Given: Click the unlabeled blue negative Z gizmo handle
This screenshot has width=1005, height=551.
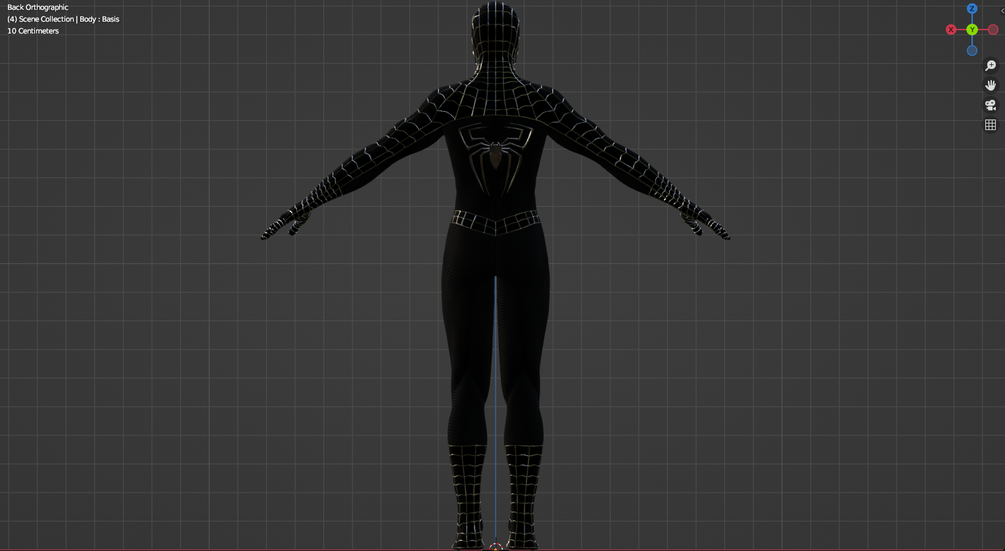Looking at the screenshot, I should pos(972,51).
